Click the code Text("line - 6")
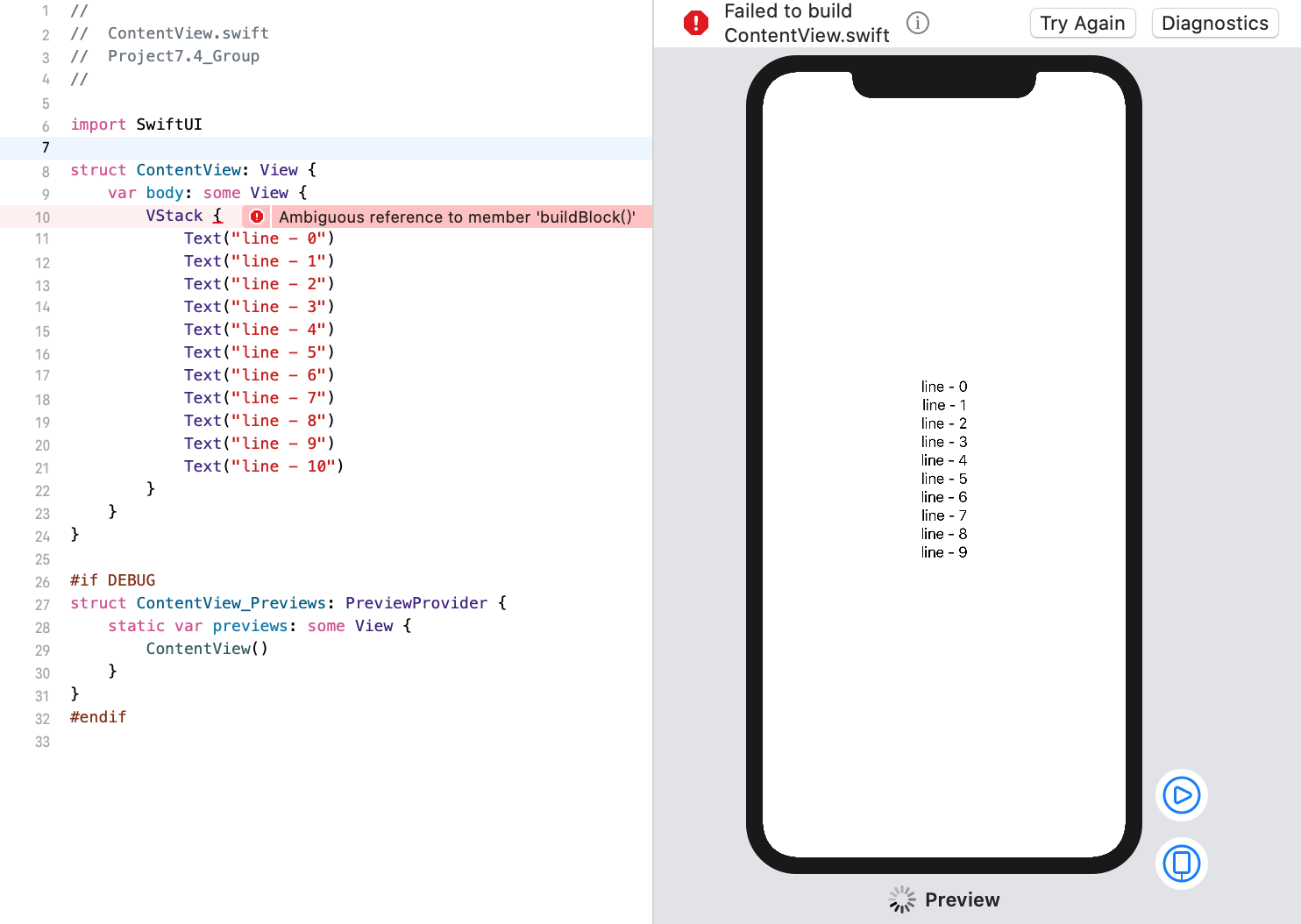 259,375
